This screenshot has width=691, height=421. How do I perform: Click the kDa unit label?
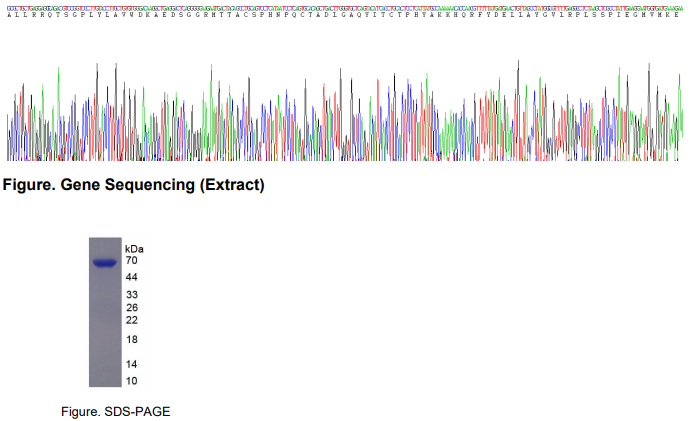tap(134, 247)
